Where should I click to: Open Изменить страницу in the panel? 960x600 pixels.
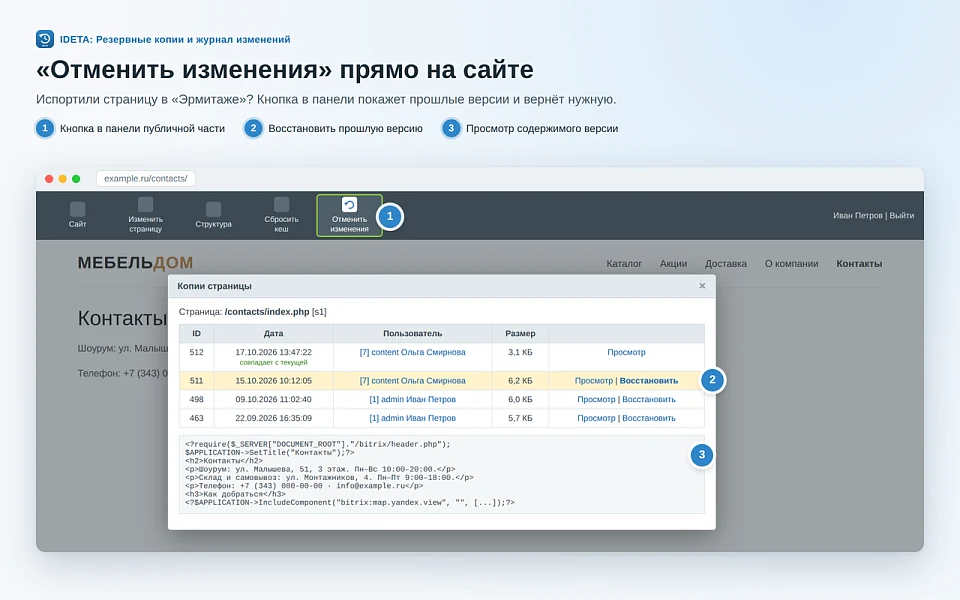145,215
